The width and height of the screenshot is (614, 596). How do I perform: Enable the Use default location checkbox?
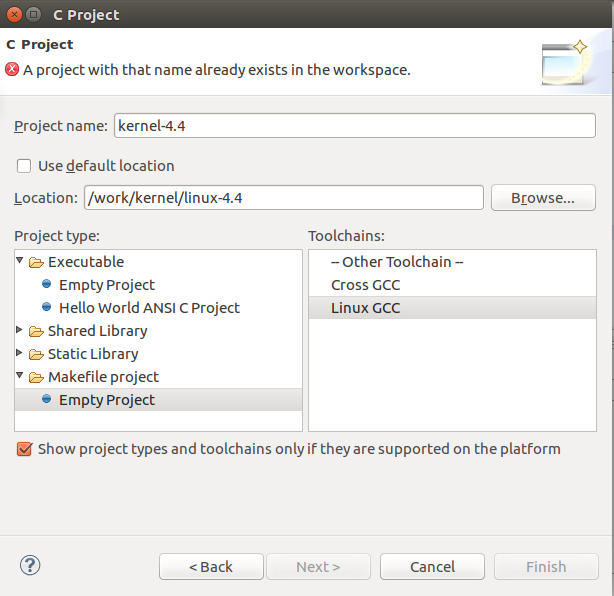(x=24, y=166)
